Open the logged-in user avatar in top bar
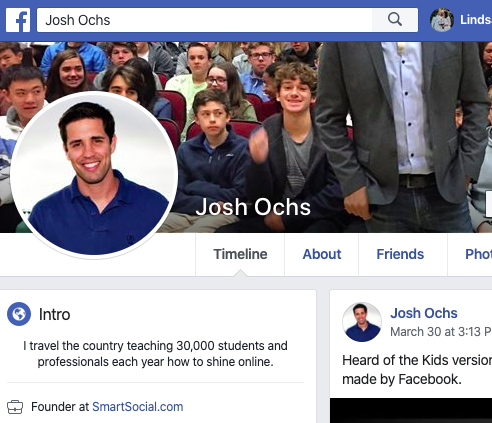Screen dimensions: 492x423 (442, 20)
